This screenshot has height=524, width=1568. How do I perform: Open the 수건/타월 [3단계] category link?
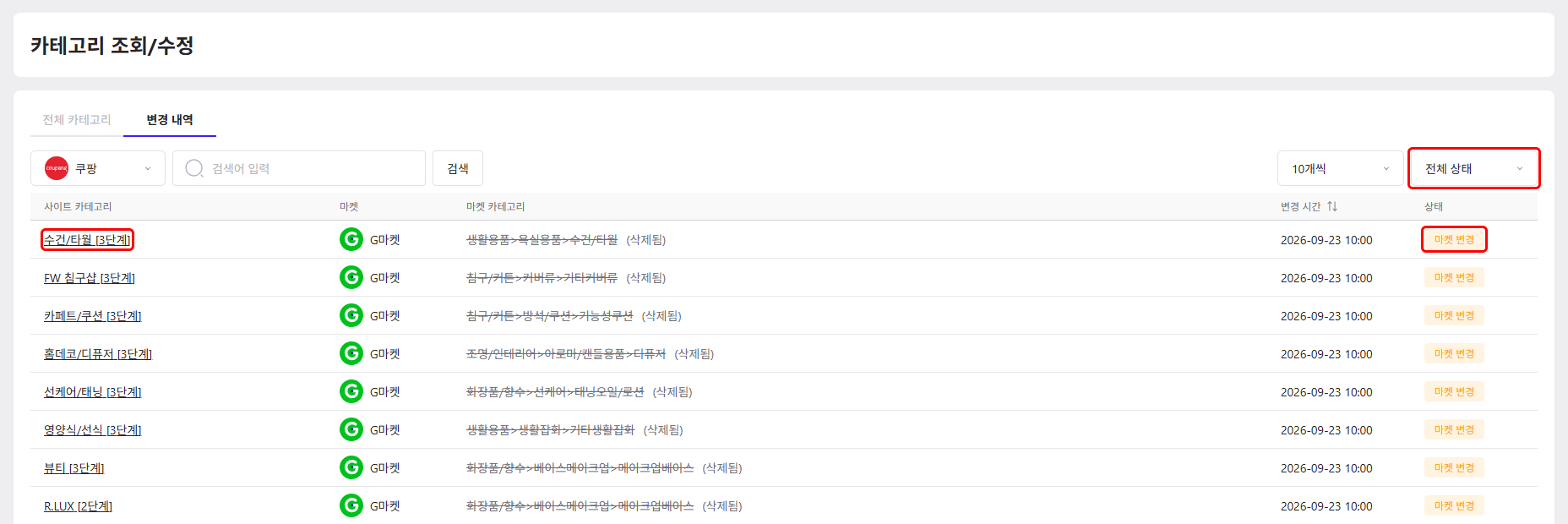pos(87,240)
